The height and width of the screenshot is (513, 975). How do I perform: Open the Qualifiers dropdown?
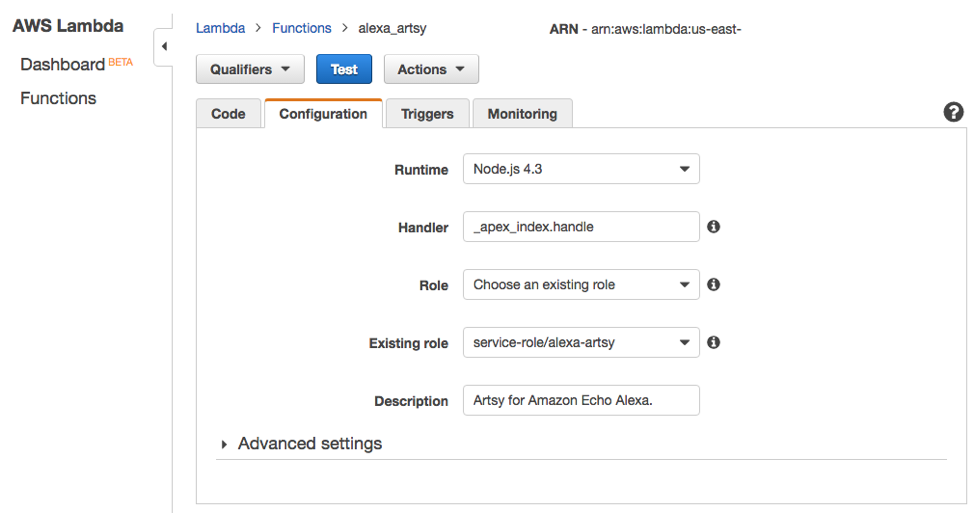pyautogui.click(x=250, y=69)
